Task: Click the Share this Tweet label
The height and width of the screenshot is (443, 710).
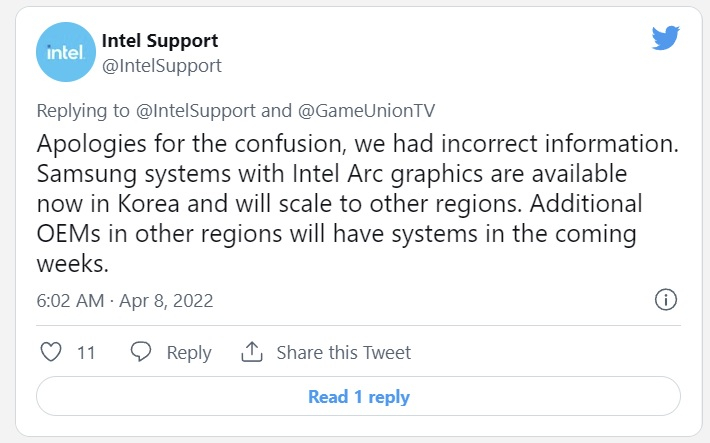Action: point(343,352)
